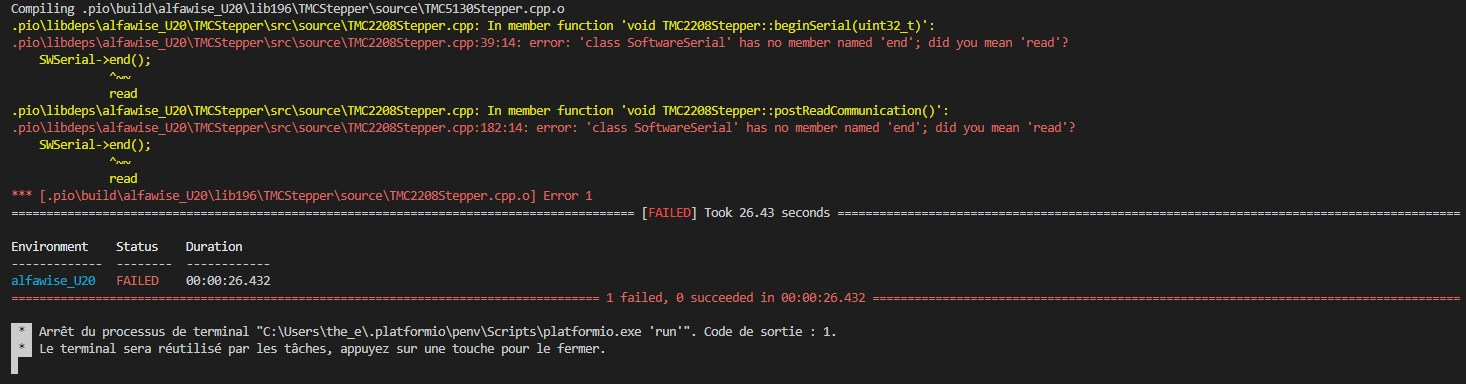Select the Duration column header
The height and width of the screenshot is (384, 1466).
coord(214,246)
